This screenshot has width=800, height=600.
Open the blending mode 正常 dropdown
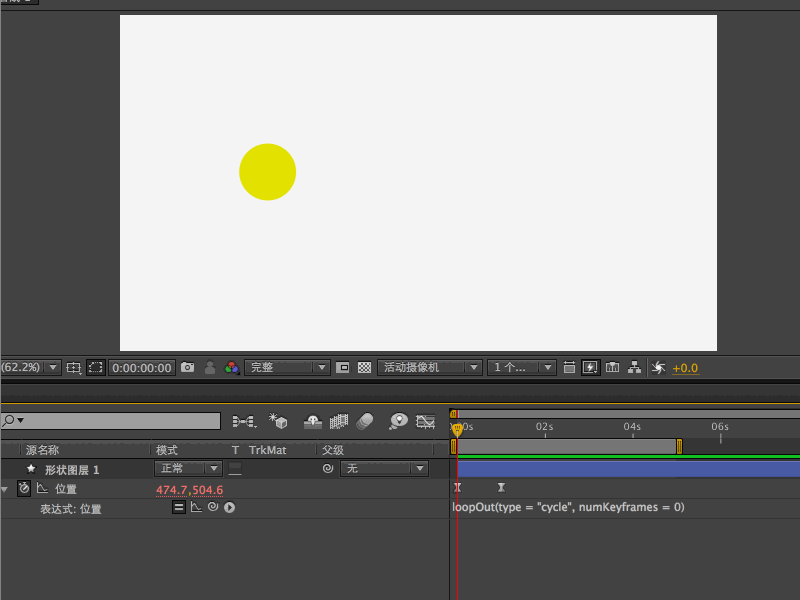click(188, 468)
